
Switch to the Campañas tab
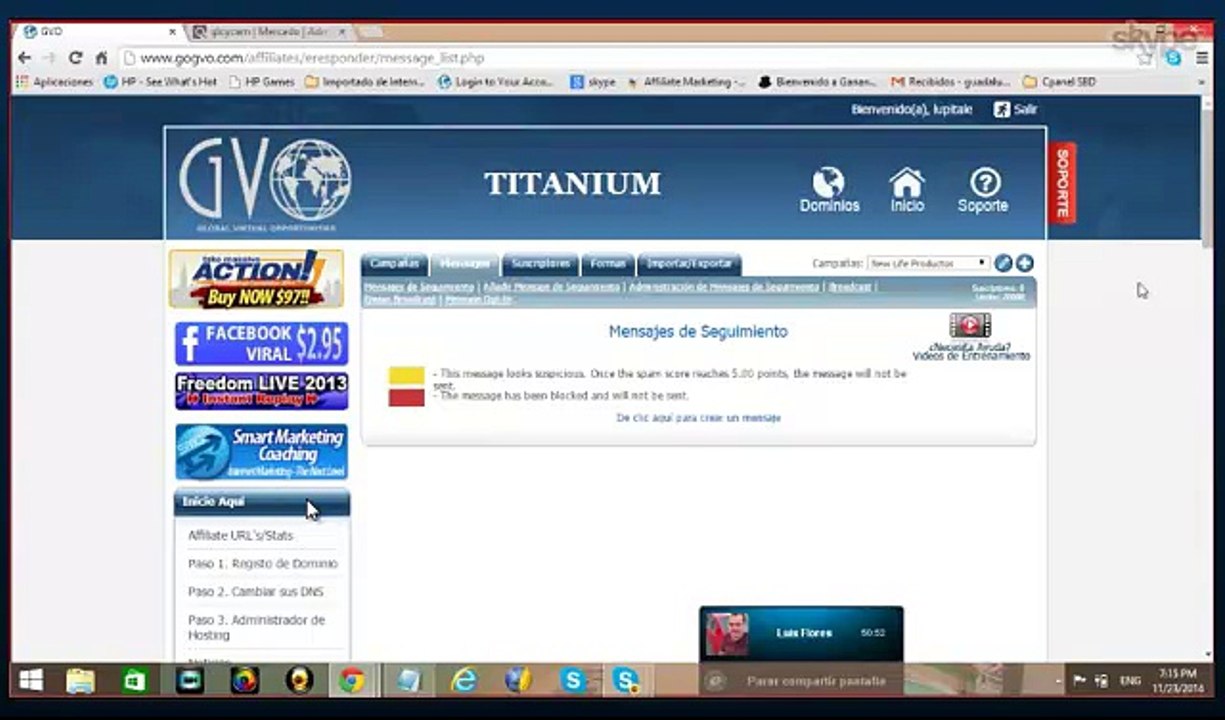coord(394,264)
